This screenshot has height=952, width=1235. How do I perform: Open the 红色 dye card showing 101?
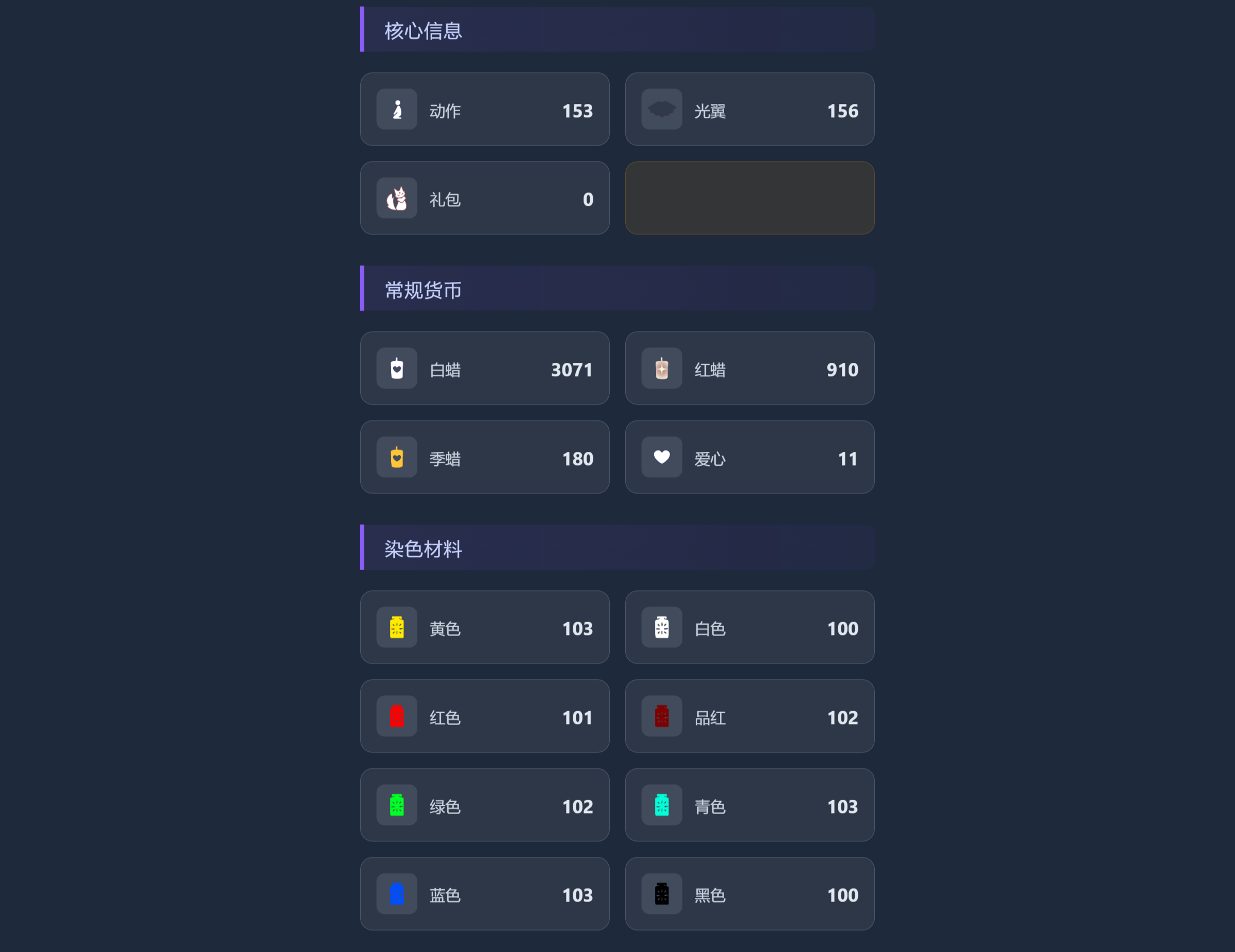tap(485, 716)
